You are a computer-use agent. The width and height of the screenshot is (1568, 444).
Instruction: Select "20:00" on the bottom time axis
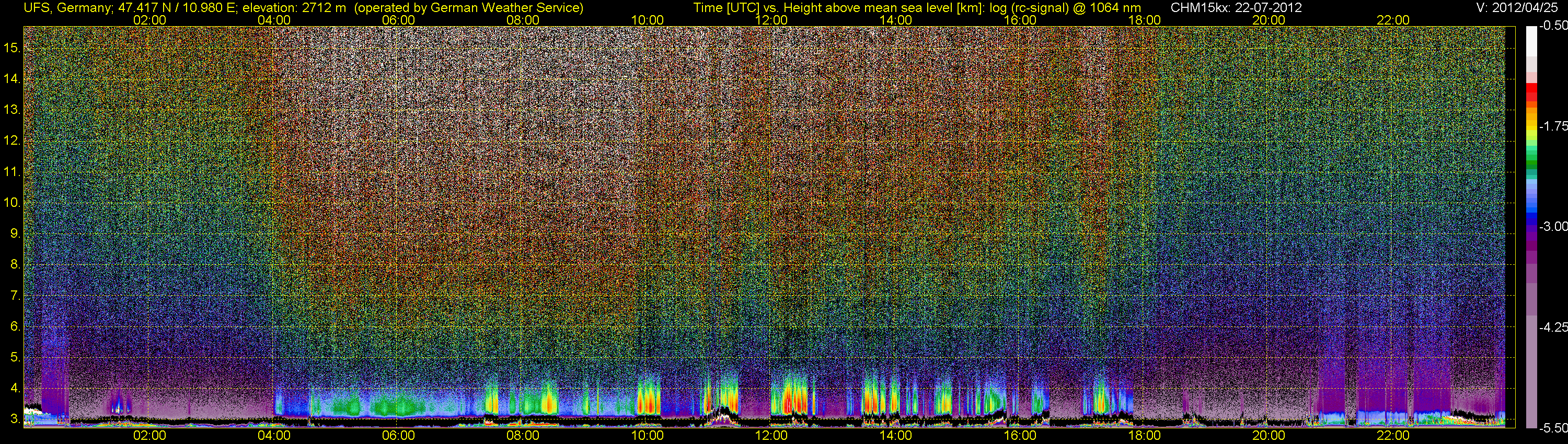pos(1269,436)
